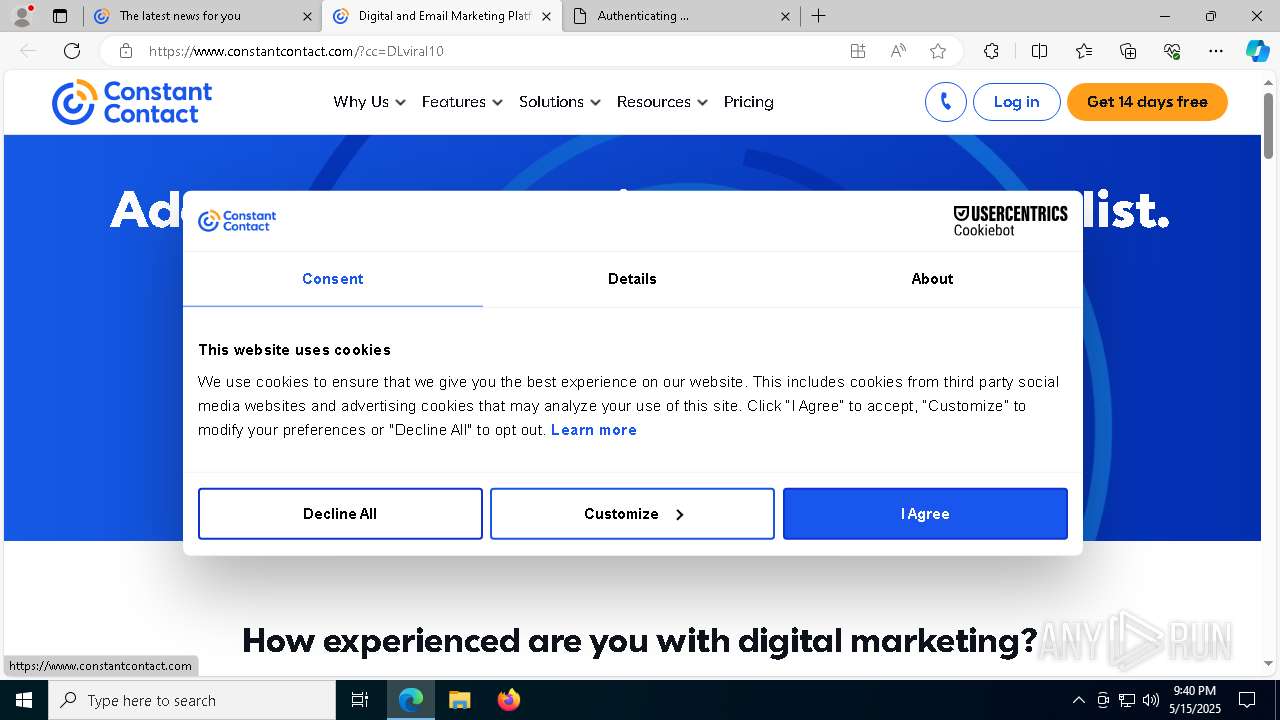Click Get 14 days free button
The image size is (1280, 720).
point(1147,102)
